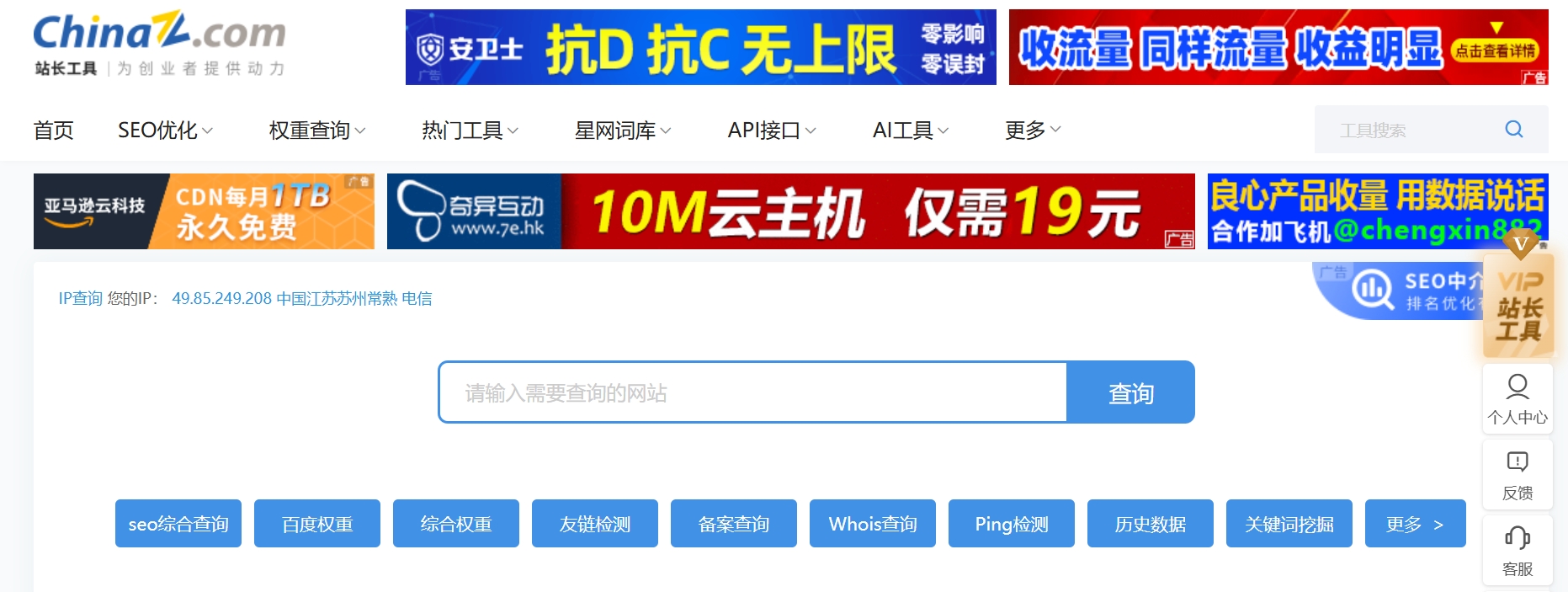Expand the 热门工具 dropdown menu
The width and height of the screenshot is (1568, 592).
coord(470,131)
